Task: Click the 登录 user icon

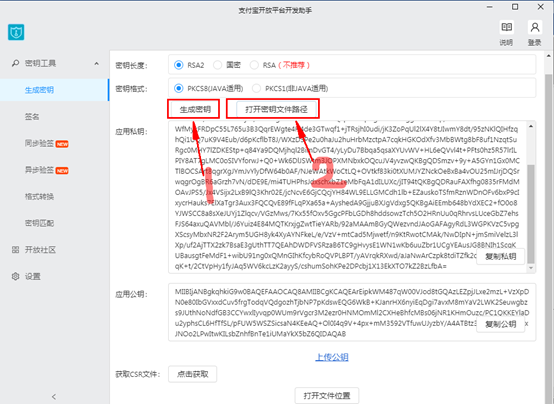Action: [535, 27]
